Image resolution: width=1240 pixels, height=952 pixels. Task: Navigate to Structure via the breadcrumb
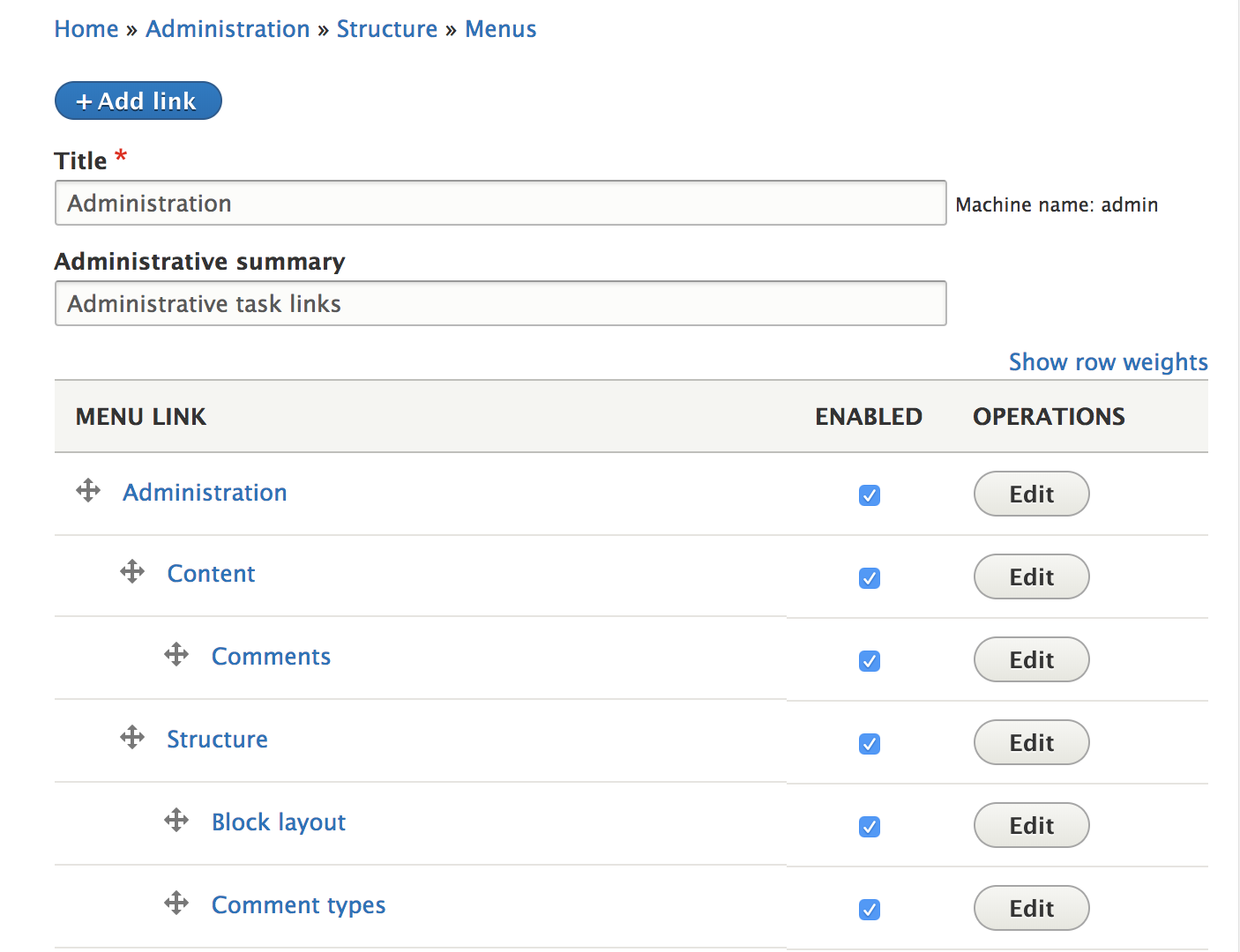point(386,29)
